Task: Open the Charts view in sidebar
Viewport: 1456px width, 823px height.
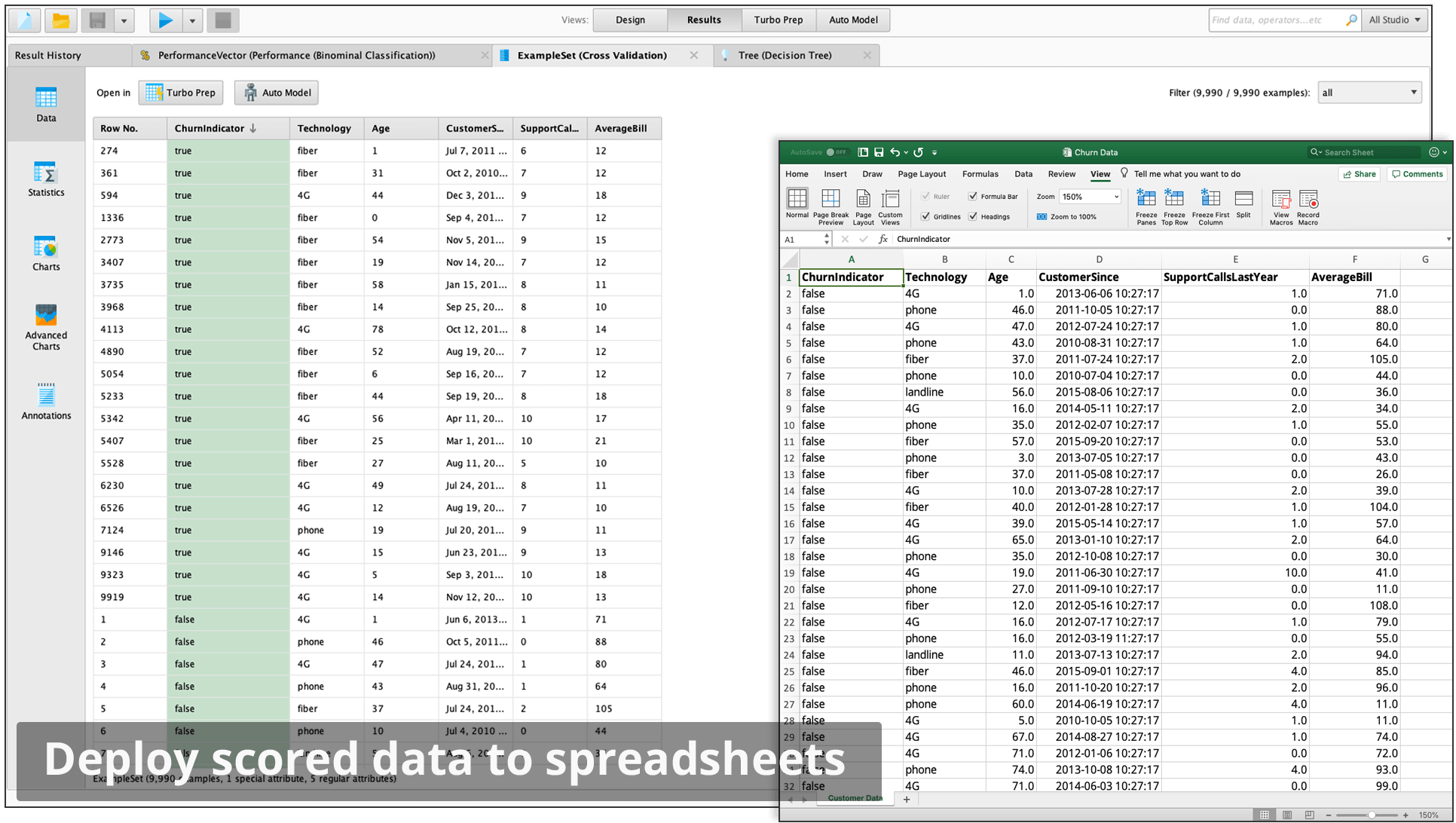Action: coord(46,254)
